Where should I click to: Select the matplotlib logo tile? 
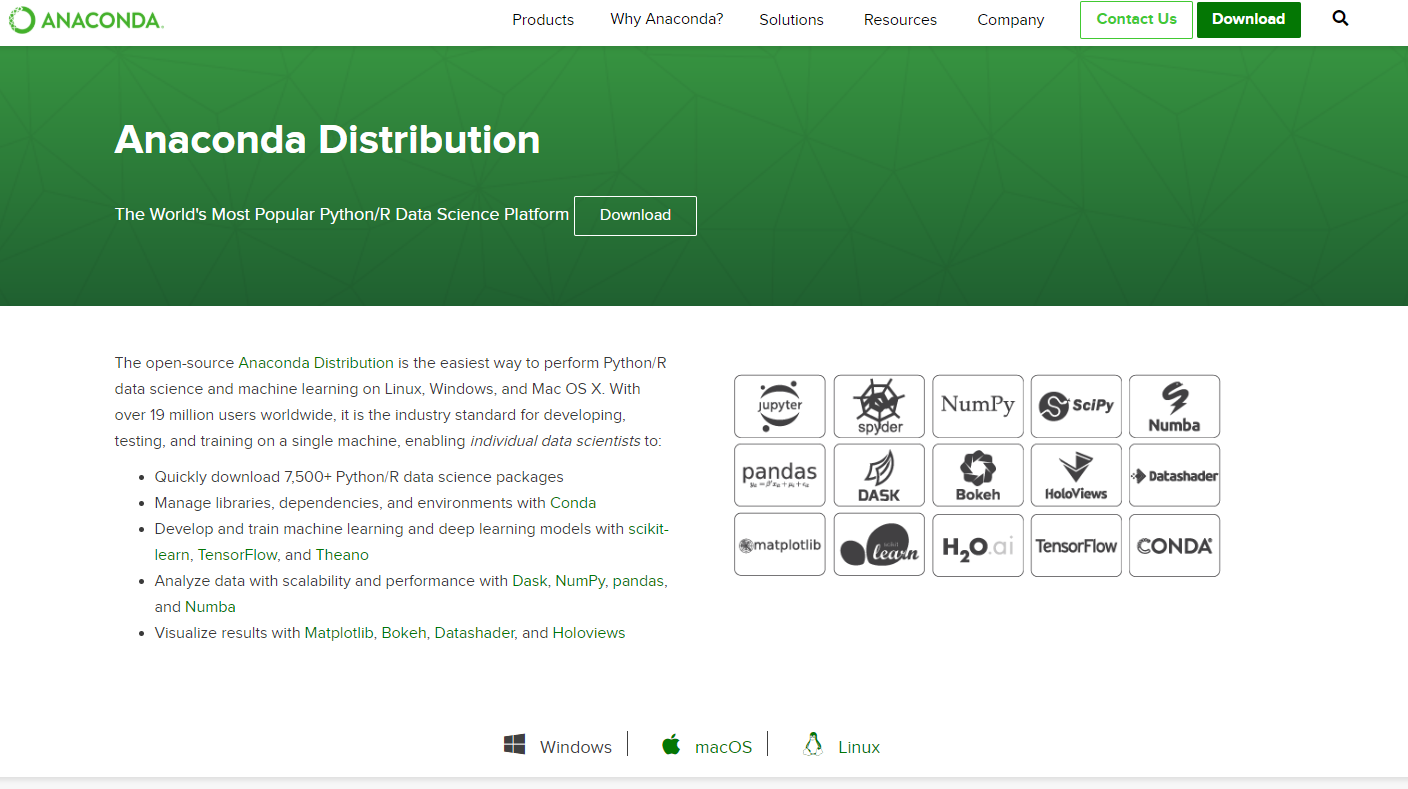pyautogui.click(x=780, y=545)
